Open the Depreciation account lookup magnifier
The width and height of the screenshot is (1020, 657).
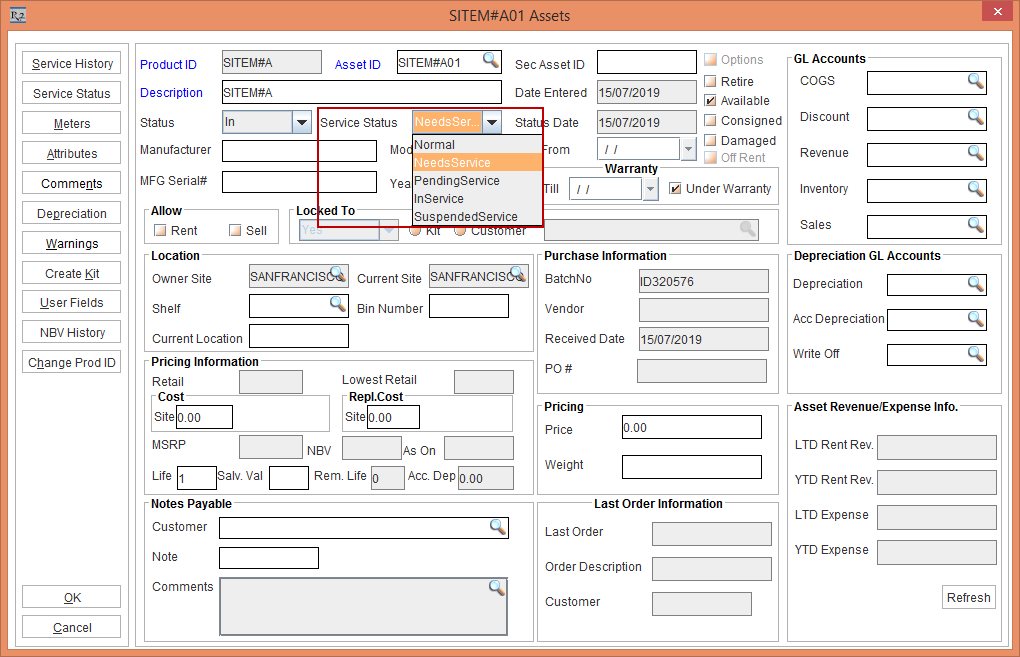tap(976, 284)
